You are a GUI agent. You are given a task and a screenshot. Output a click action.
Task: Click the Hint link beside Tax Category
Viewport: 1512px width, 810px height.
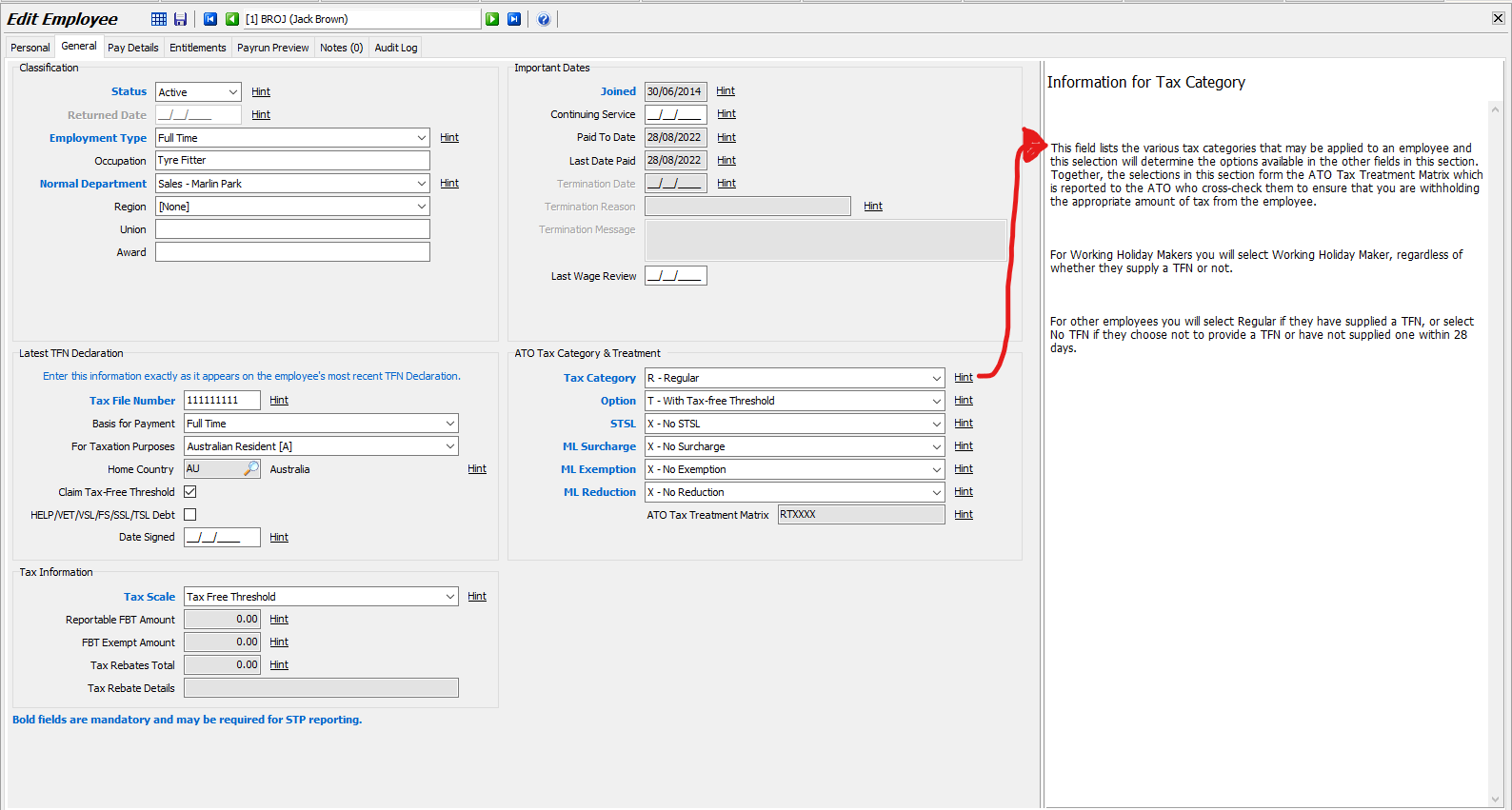coord(964,378)
